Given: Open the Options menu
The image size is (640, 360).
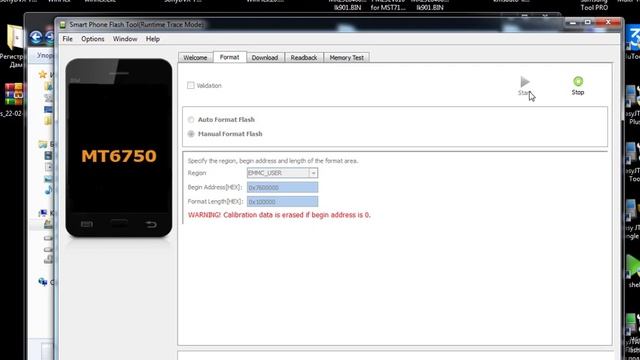Looking at the screenshot, I should pos(93,39).
